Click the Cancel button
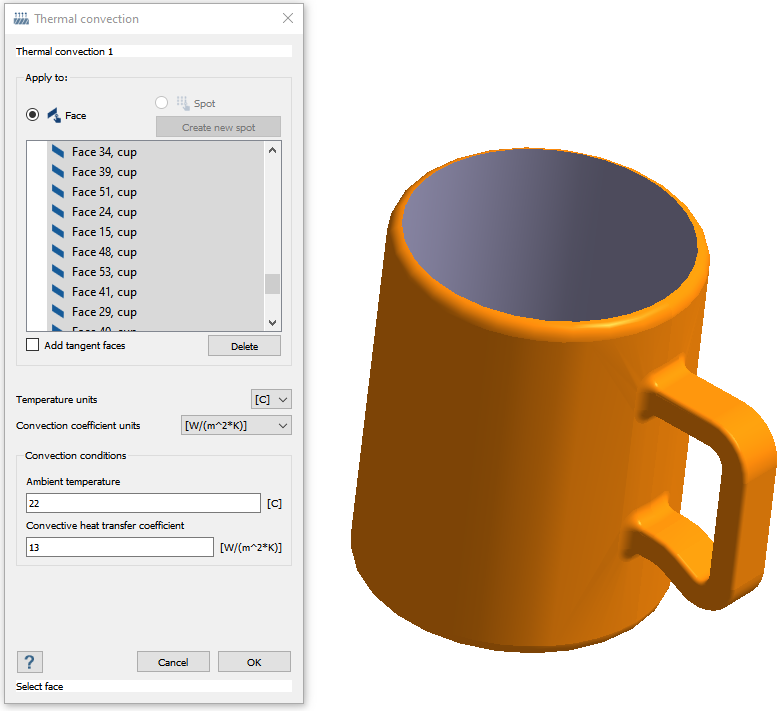The width and height of the screenshot is (782, 711). click(x=173, y=662)
